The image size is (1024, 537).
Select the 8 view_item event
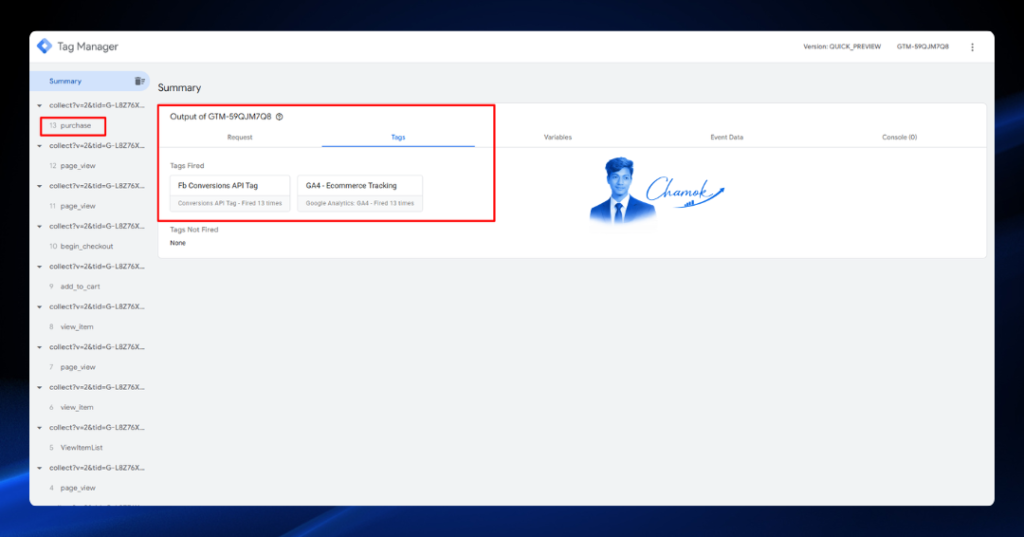pos(71,327)
